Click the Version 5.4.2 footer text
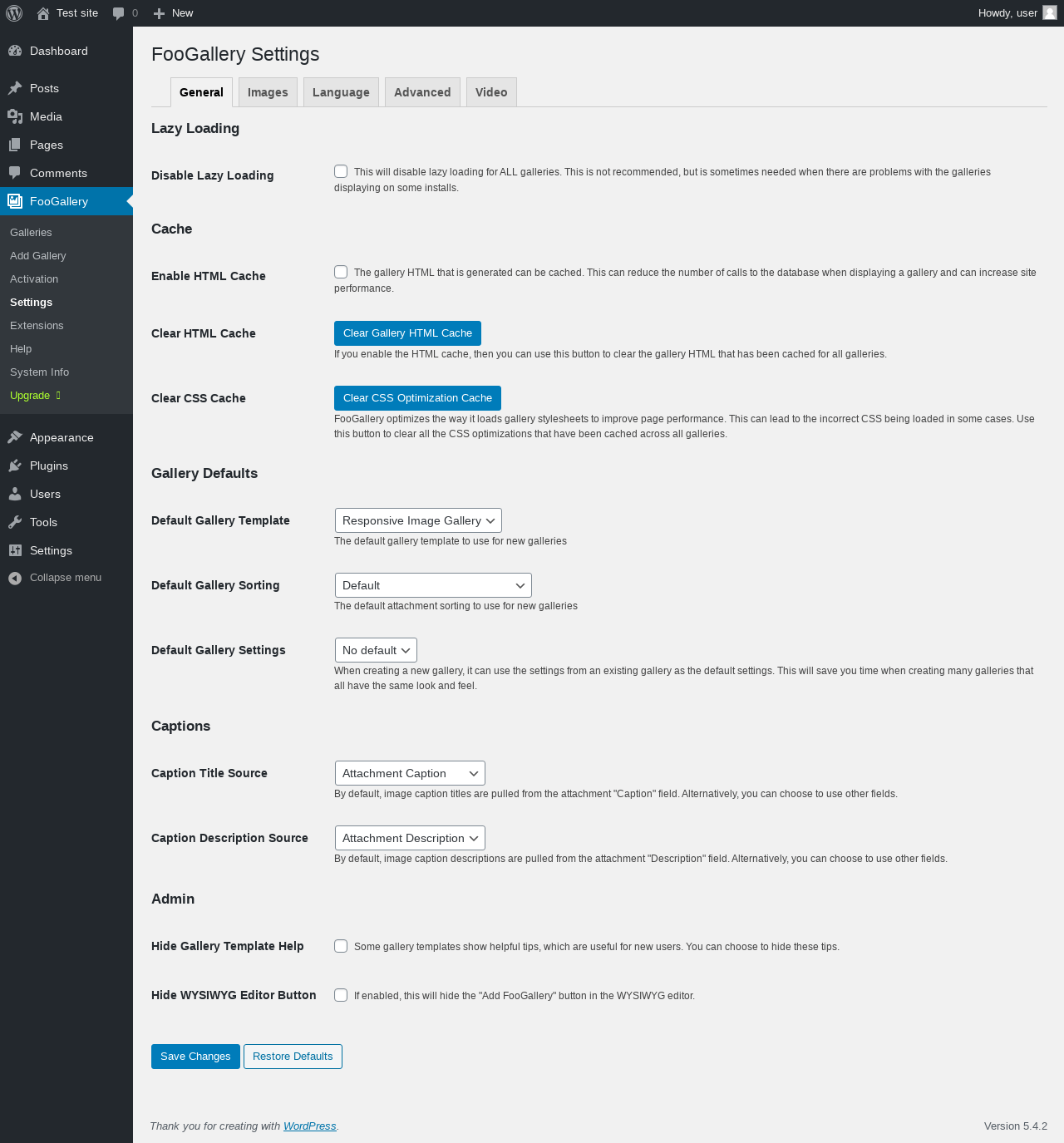The width and height of the screenshot is (1064, 1143). pos(1016,1126)
